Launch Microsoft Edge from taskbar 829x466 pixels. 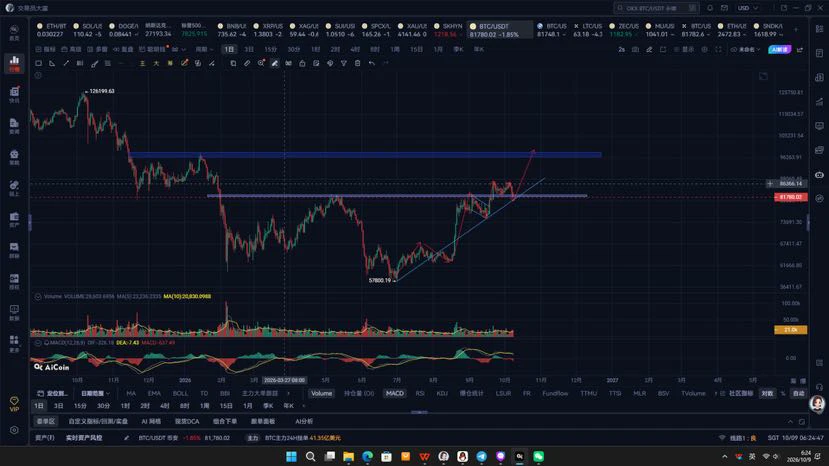(x=367, y=456)
